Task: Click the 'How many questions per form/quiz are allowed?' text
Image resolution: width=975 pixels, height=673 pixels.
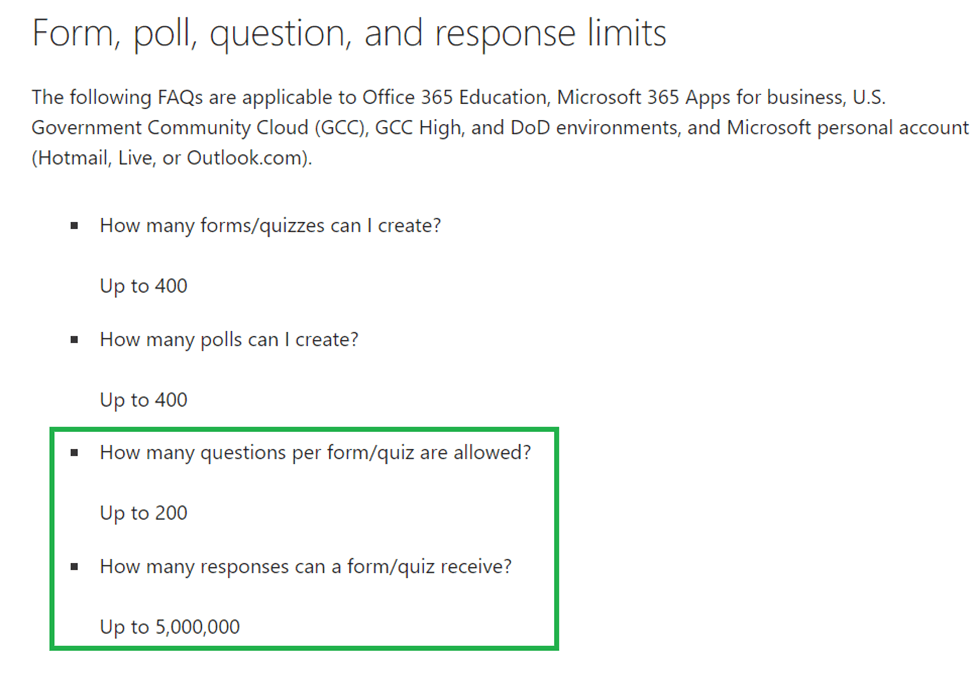Action: [x=316, y=453]
